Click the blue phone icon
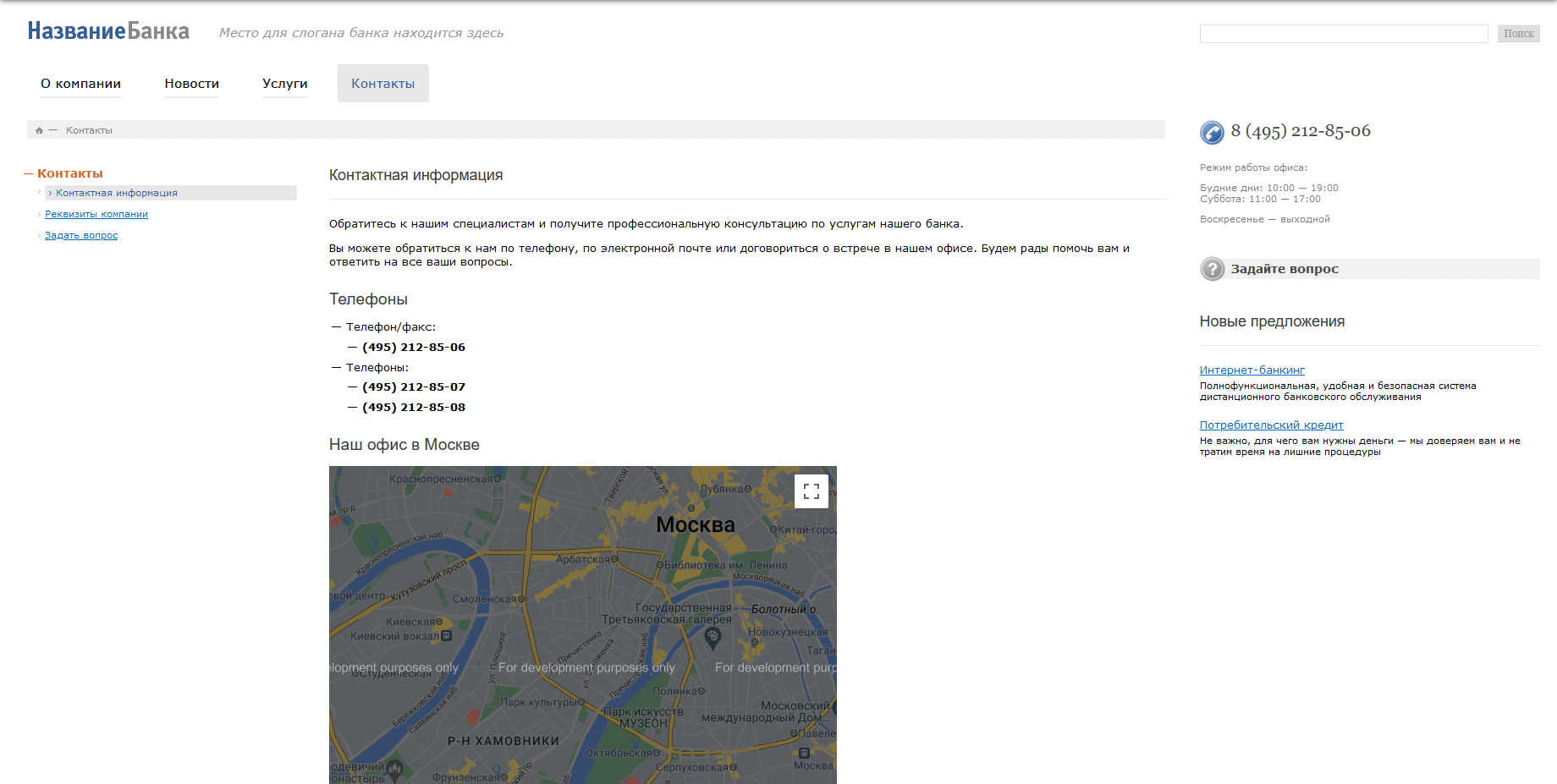The image size is (1557, 784). pos(1212,132)
